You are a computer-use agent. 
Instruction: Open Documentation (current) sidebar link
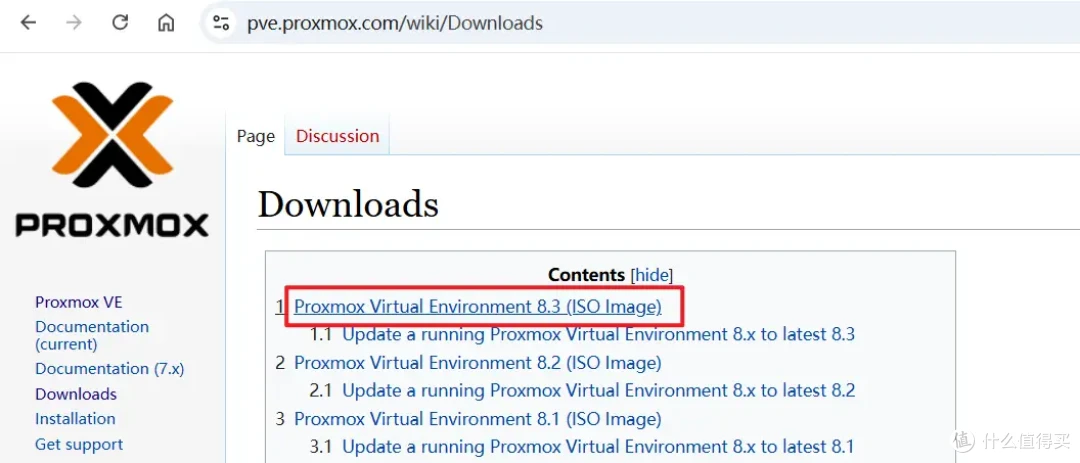[x=92, y=336]
